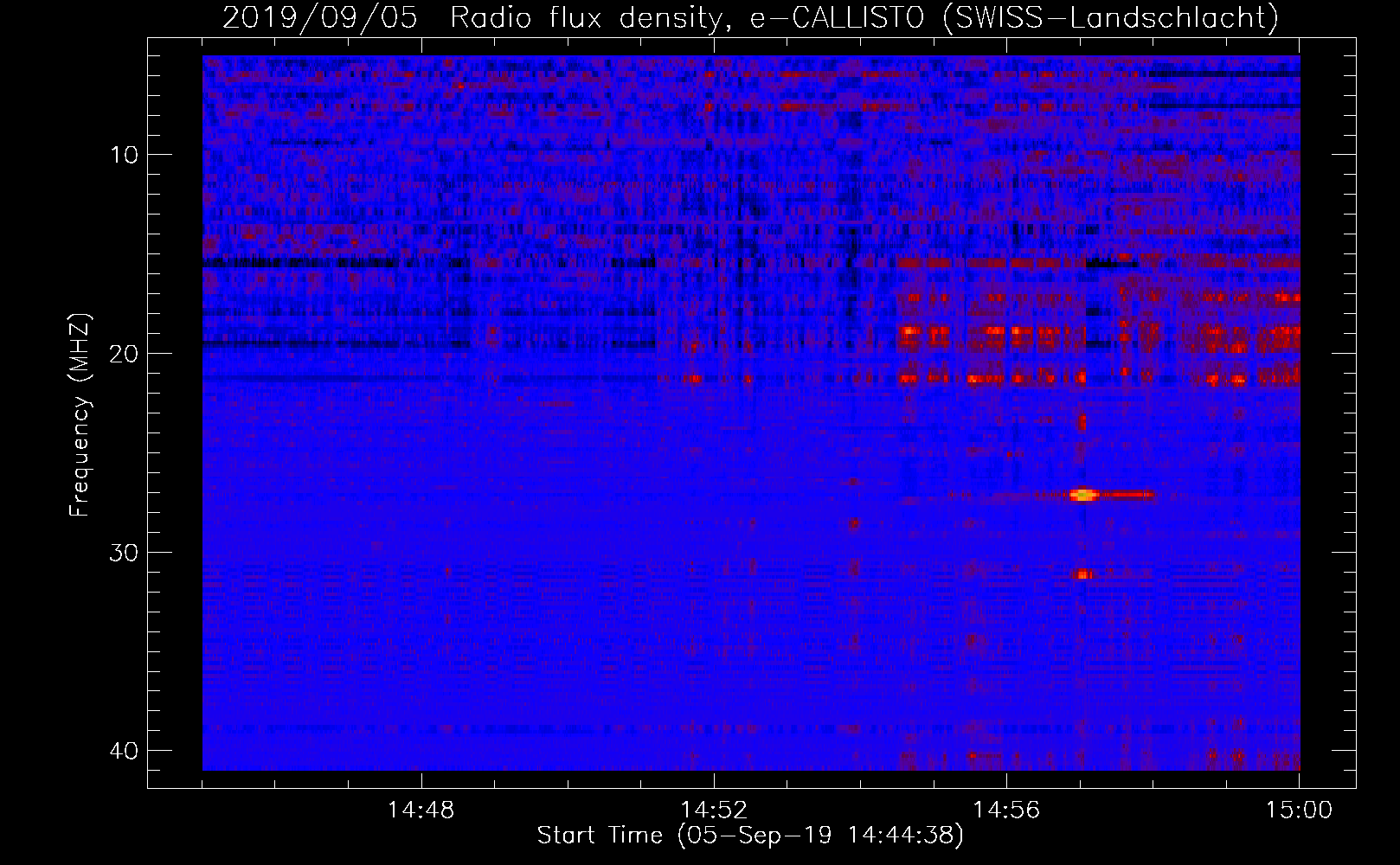The height and width of the screenshot is (865, 1400).
Task: Click the y-axis tick label "40"
Action: pos(125,750)
